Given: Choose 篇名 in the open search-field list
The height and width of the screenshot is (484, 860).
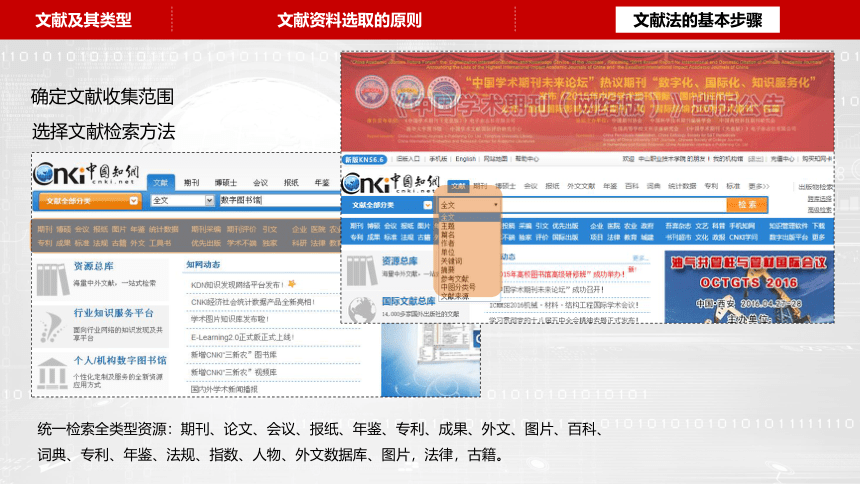Looking at the screenshot, I should [448, 235].
